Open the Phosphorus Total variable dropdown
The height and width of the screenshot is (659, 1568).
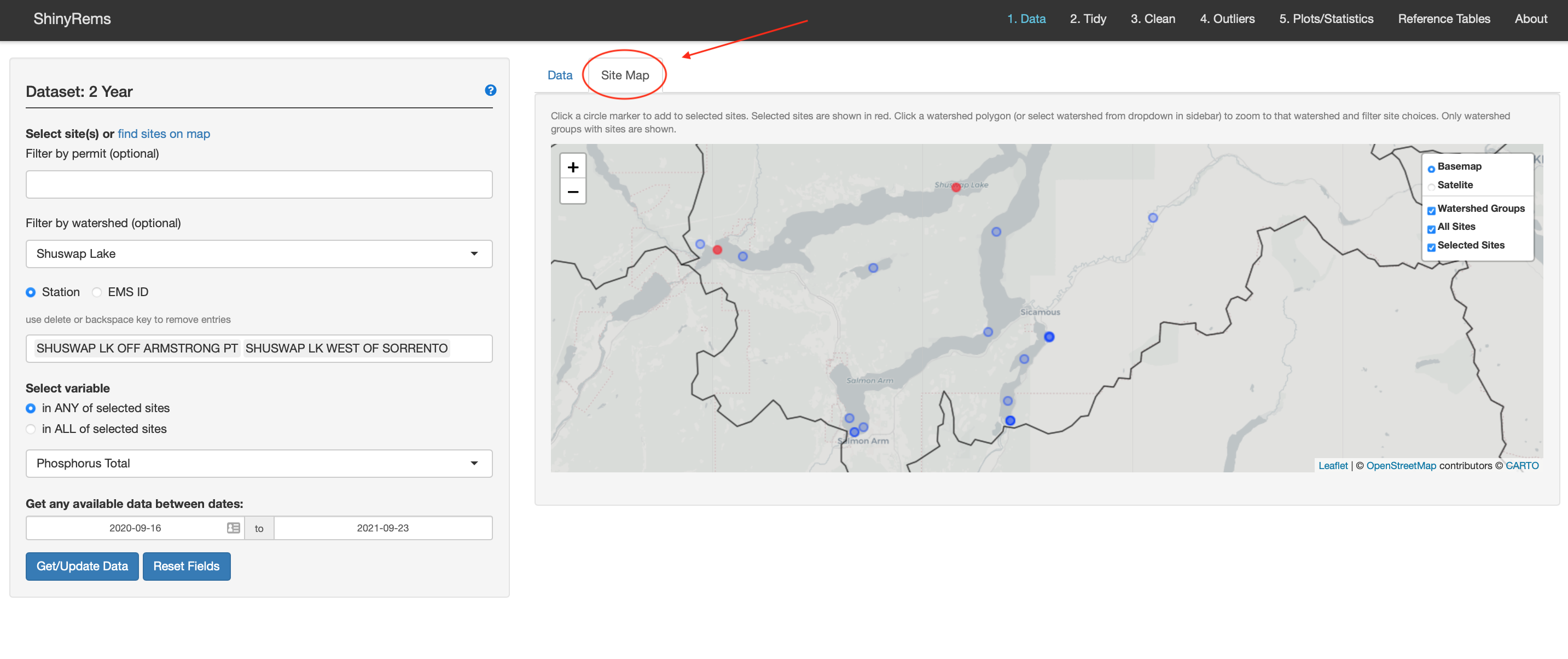coord(259,463)
